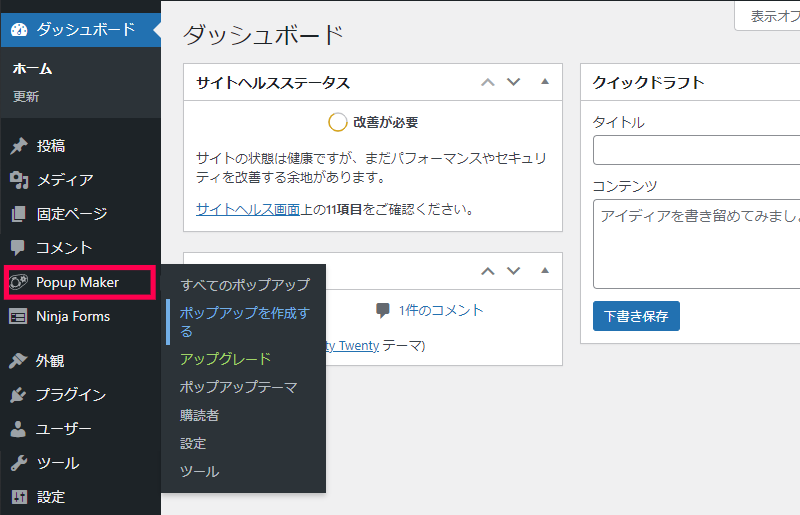This screenshot has height=515, width=800.
Task: Click the Posts pushpin icon
Action: 19,146
